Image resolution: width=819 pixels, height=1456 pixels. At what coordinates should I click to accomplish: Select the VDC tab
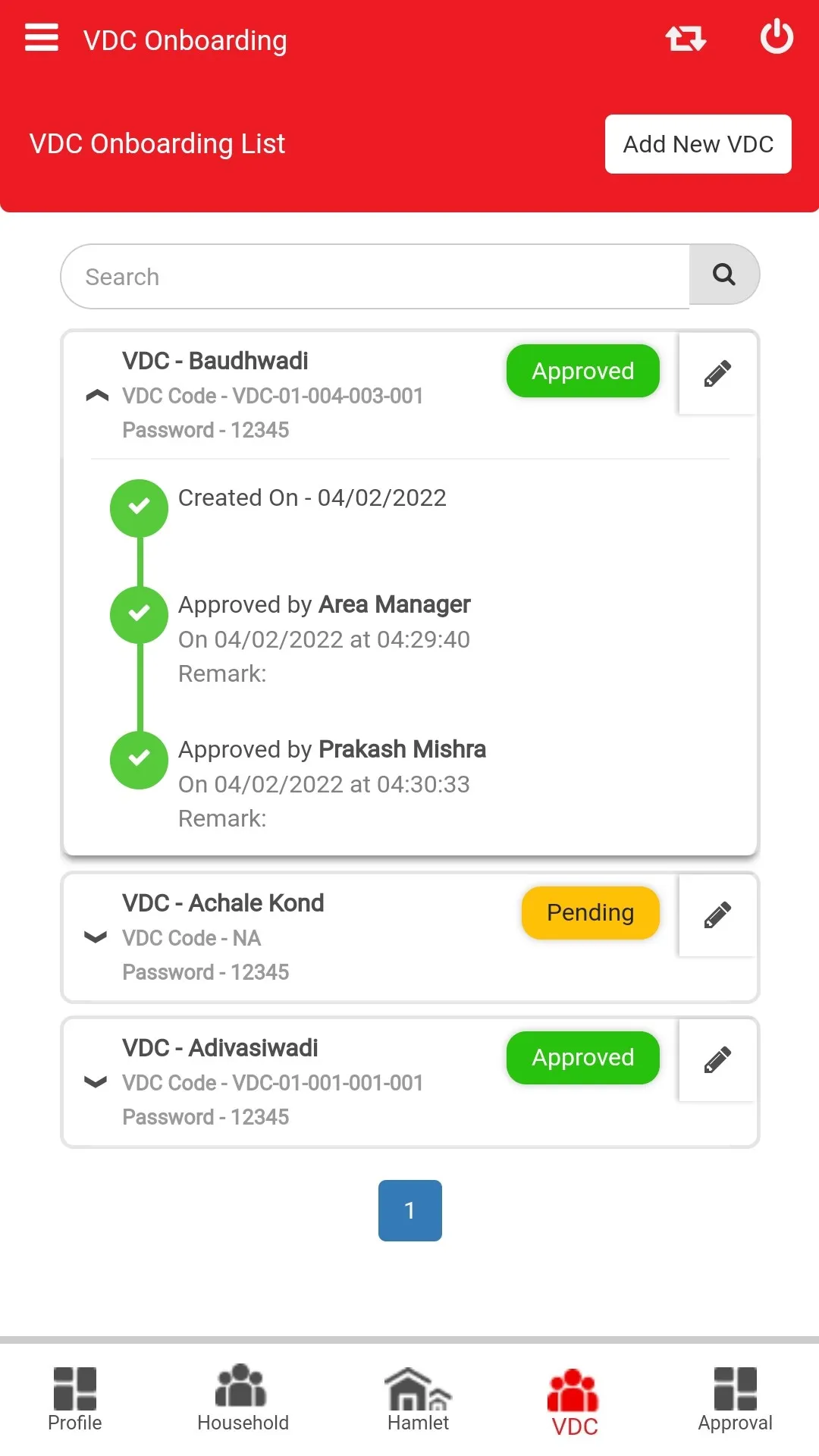tap(574, 1402)
